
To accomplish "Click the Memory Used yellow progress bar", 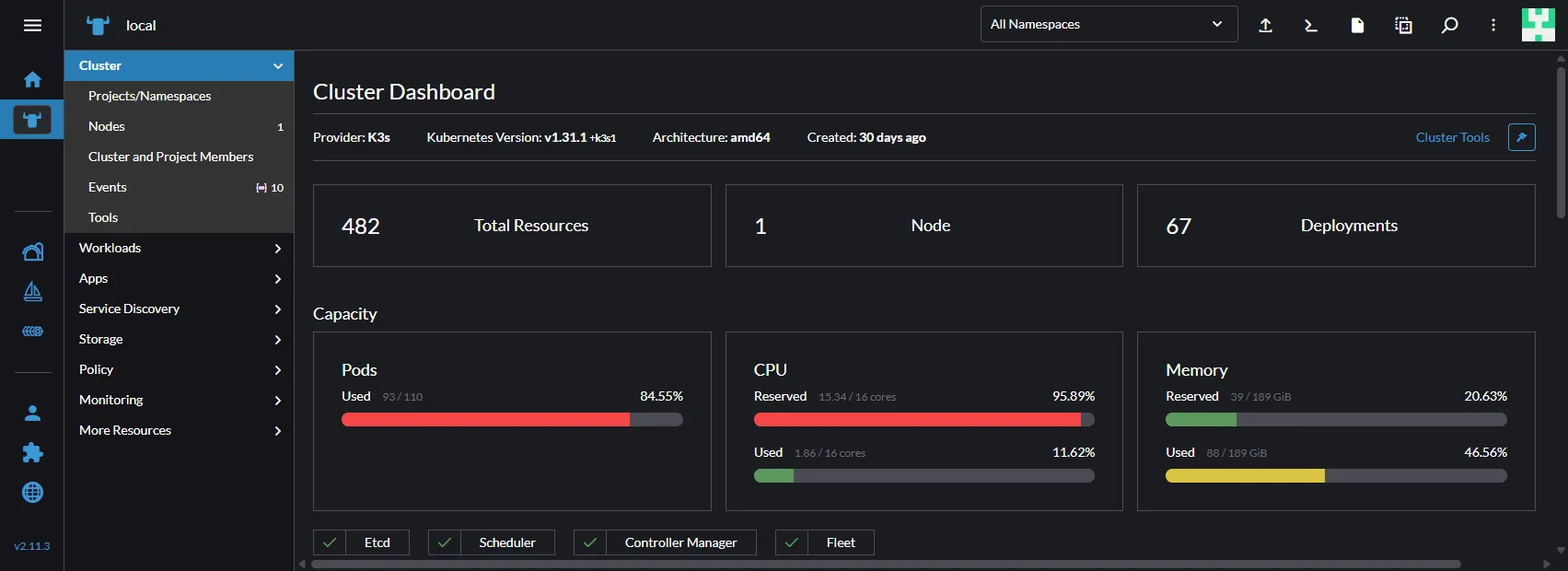I will coord(1336,476).
